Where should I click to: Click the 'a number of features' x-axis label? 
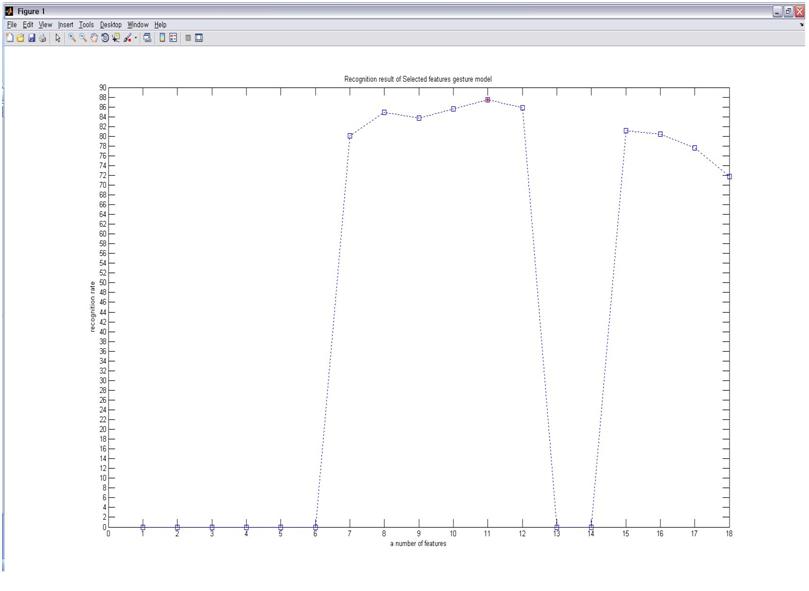pyautogui.click(x=418, y=544)
